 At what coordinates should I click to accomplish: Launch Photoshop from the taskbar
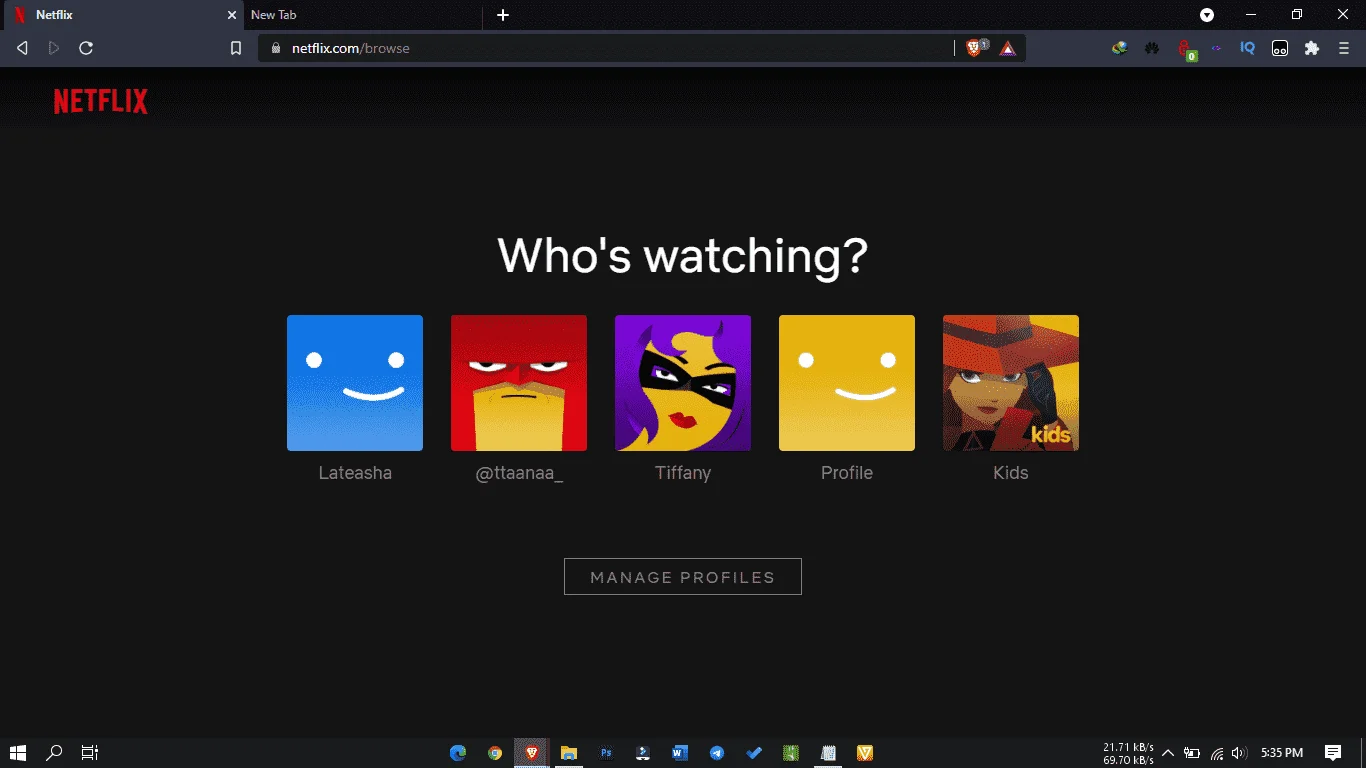[606, 753]
